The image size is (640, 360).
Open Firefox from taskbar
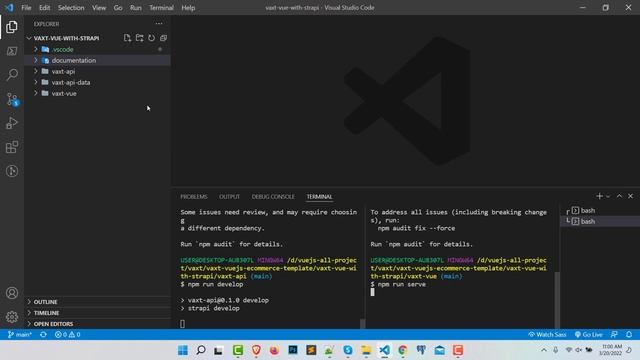click(x=274, y=350)
